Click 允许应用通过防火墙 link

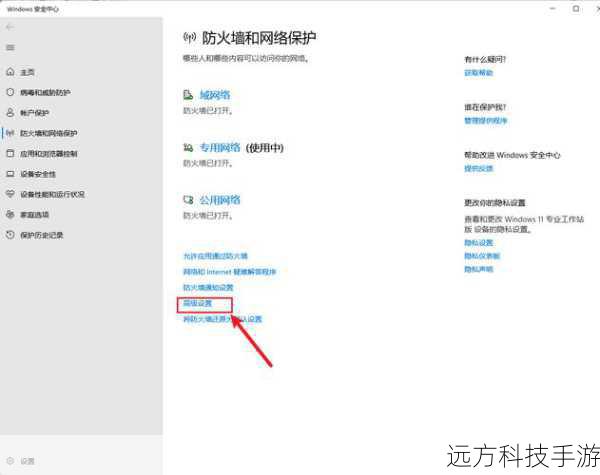tap(215, 256)
